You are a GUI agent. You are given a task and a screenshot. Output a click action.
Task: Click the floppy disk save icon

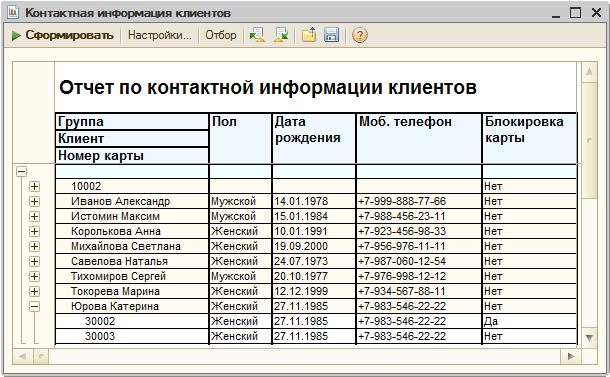tap(331, 35)
